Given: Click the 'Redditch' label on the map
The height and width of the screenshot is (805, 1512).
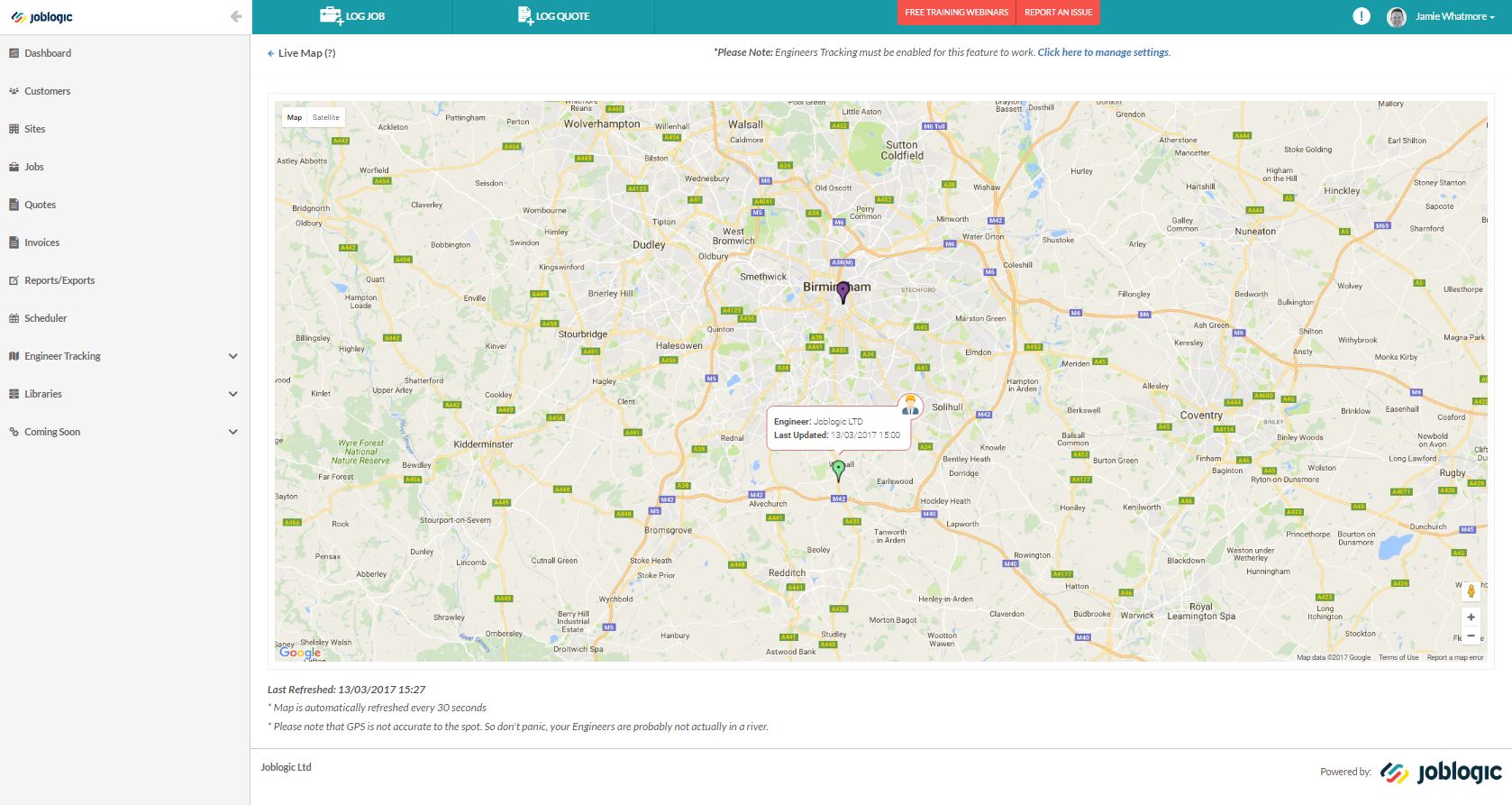Looking at the screenshot, I should click(787, 572).
